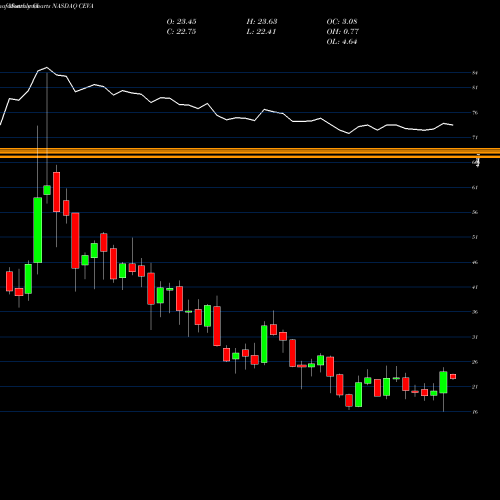The height and width of the screenshot is (500, 500).
Task: Click the open price value O: 23.45
Action: (181, 22)
